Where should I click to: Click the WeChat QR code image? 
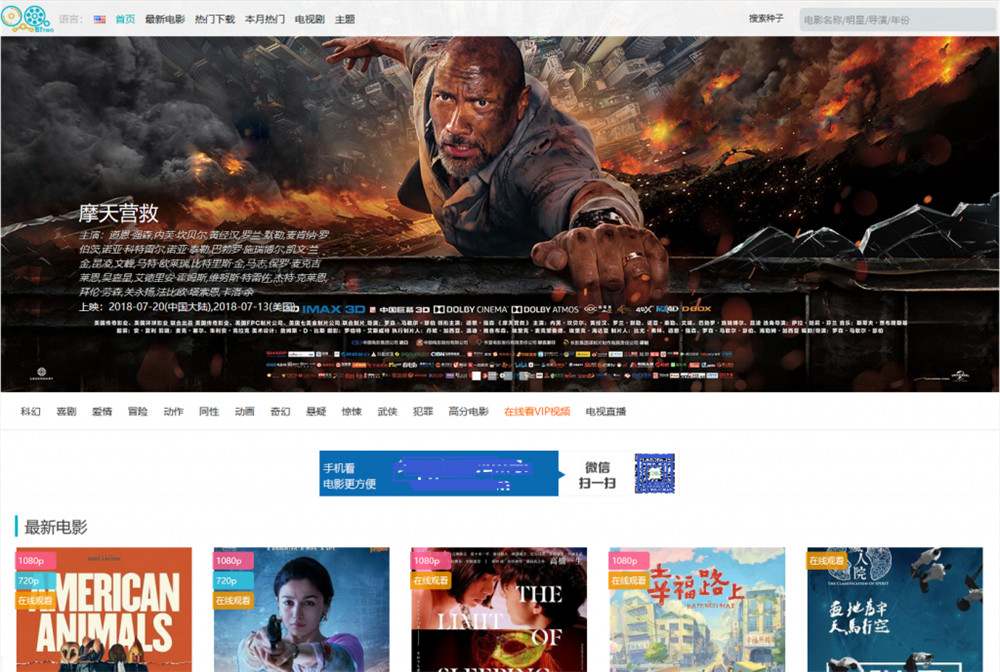(x=654, y=474)
